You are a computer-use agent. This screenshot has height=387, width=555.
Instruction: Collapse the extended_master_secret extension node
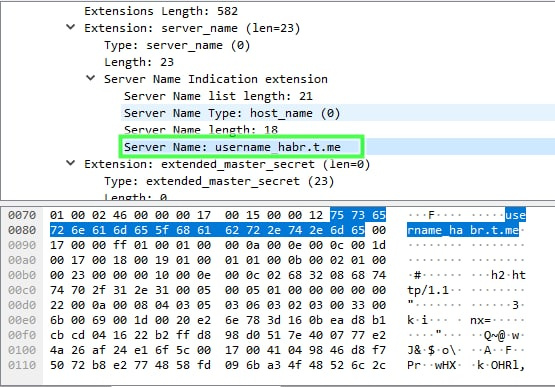(71, 163)
